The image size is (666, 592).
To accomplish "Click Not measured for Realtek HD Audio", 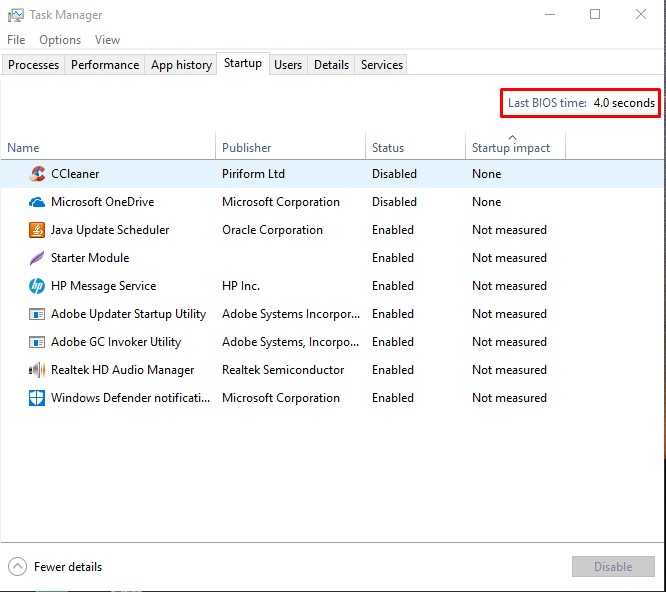I will [x=509, y=370].
